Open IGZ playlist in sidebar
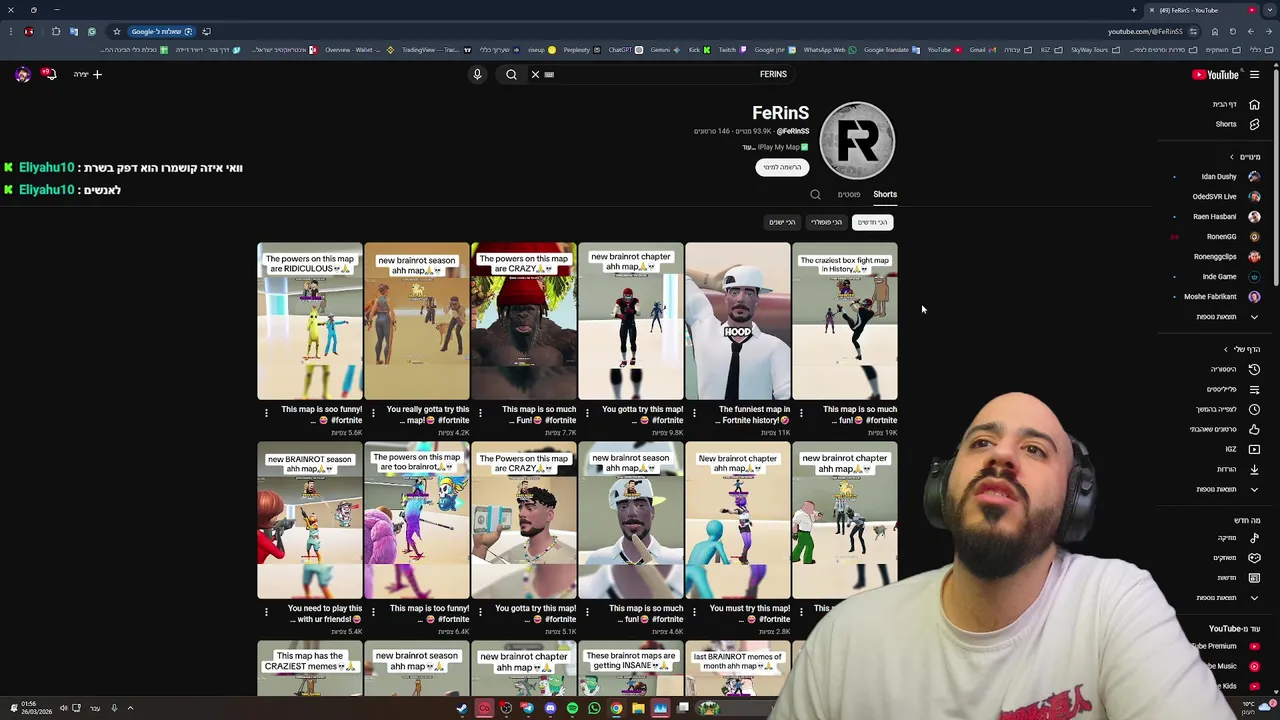Screen dimensions: 1280x720 click(x=1241, y=449)
